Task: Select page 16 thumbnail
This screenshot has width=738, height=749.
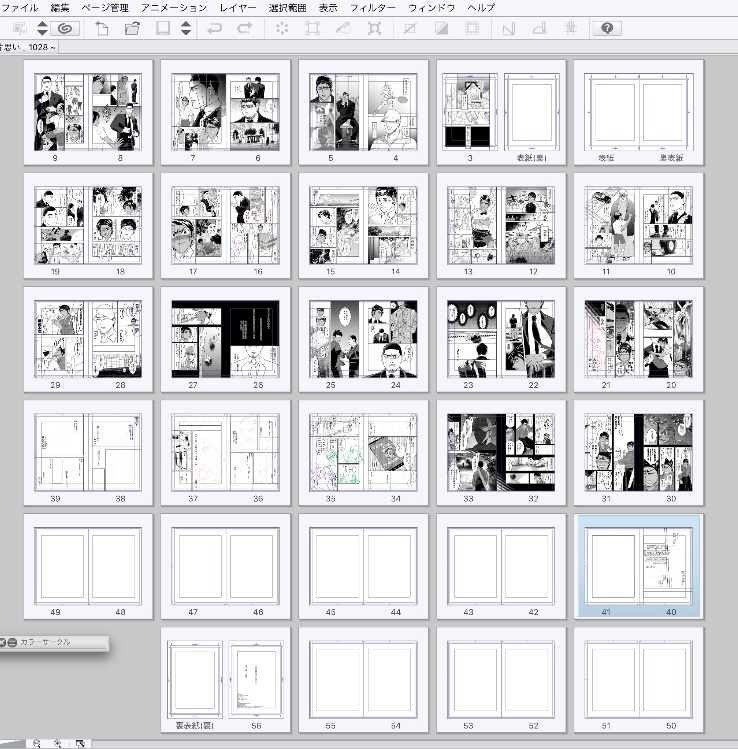Action: (x=253, y=225)
